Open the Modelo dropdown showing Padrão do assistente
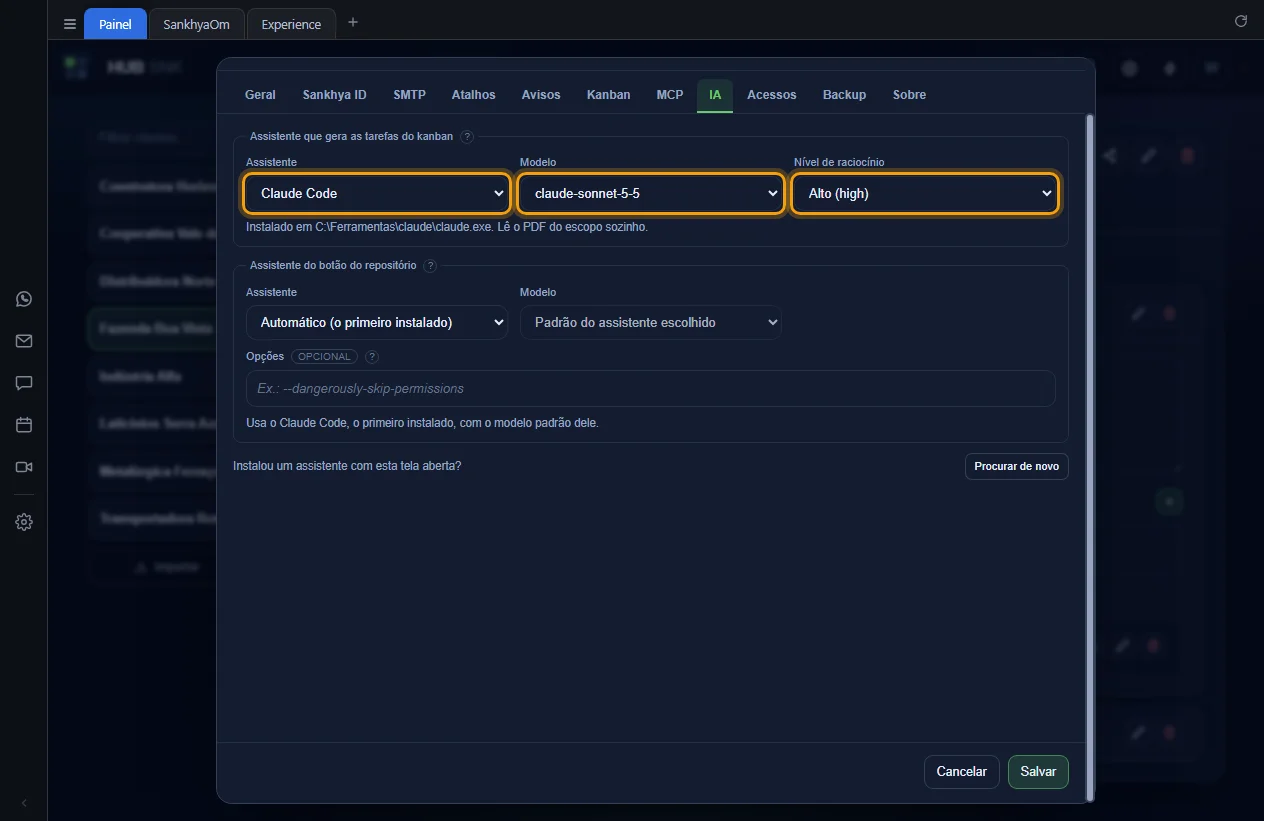1264x821 pixels. click(x=651, y=323)
